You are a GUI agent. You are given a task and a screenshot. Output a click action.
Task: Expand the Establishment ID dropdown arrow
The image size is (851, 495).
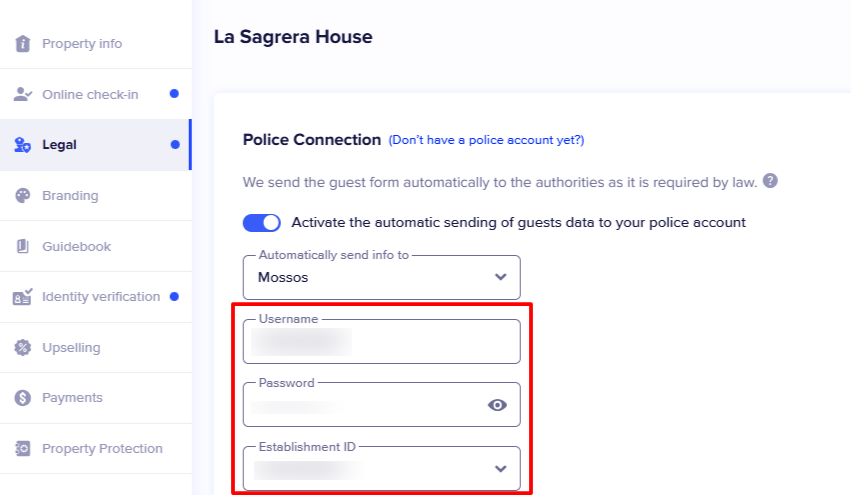(501, 468)
